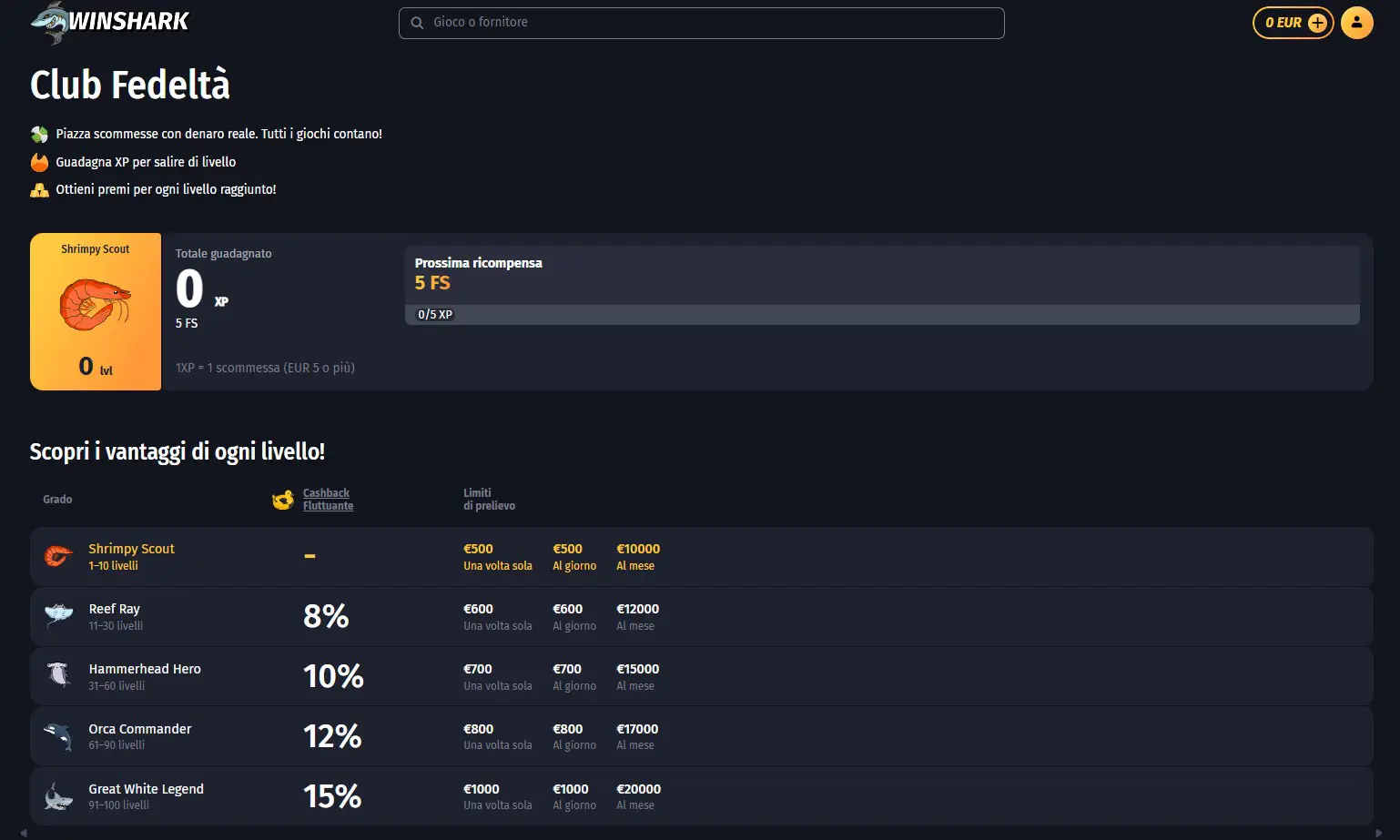Click the left arrow of horizontal scrollbar
The width and height of the screenshot is (1400, 840).
coord(24,833)
